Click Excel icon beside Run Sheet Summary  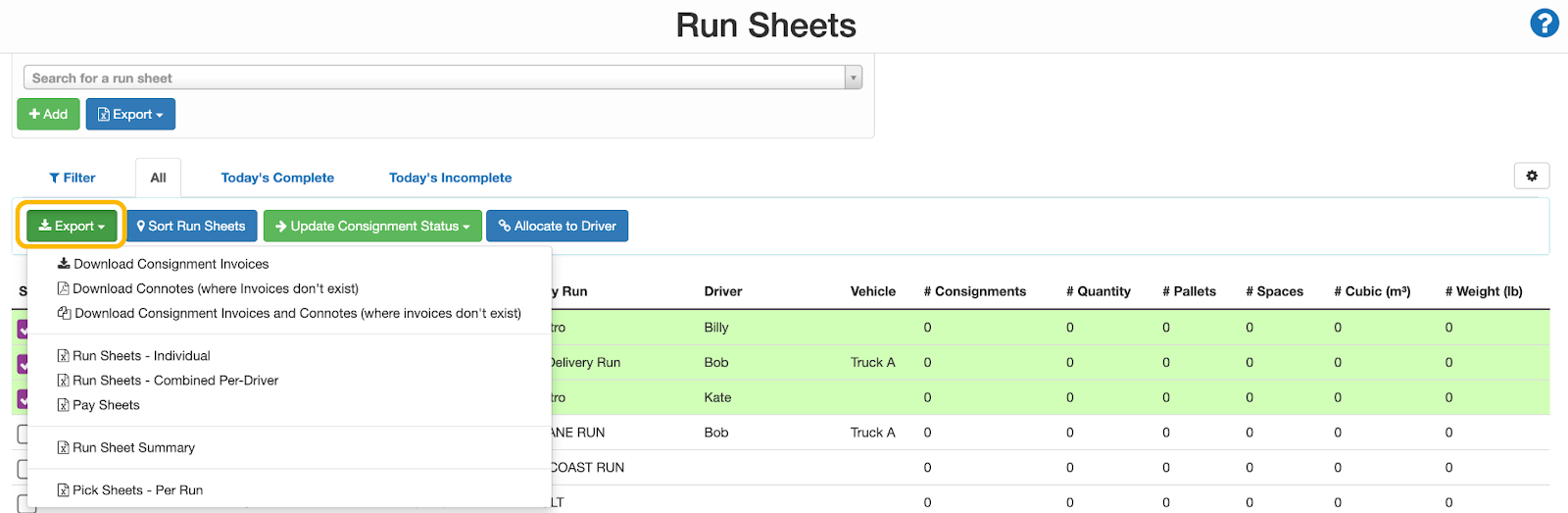point(64,448)
